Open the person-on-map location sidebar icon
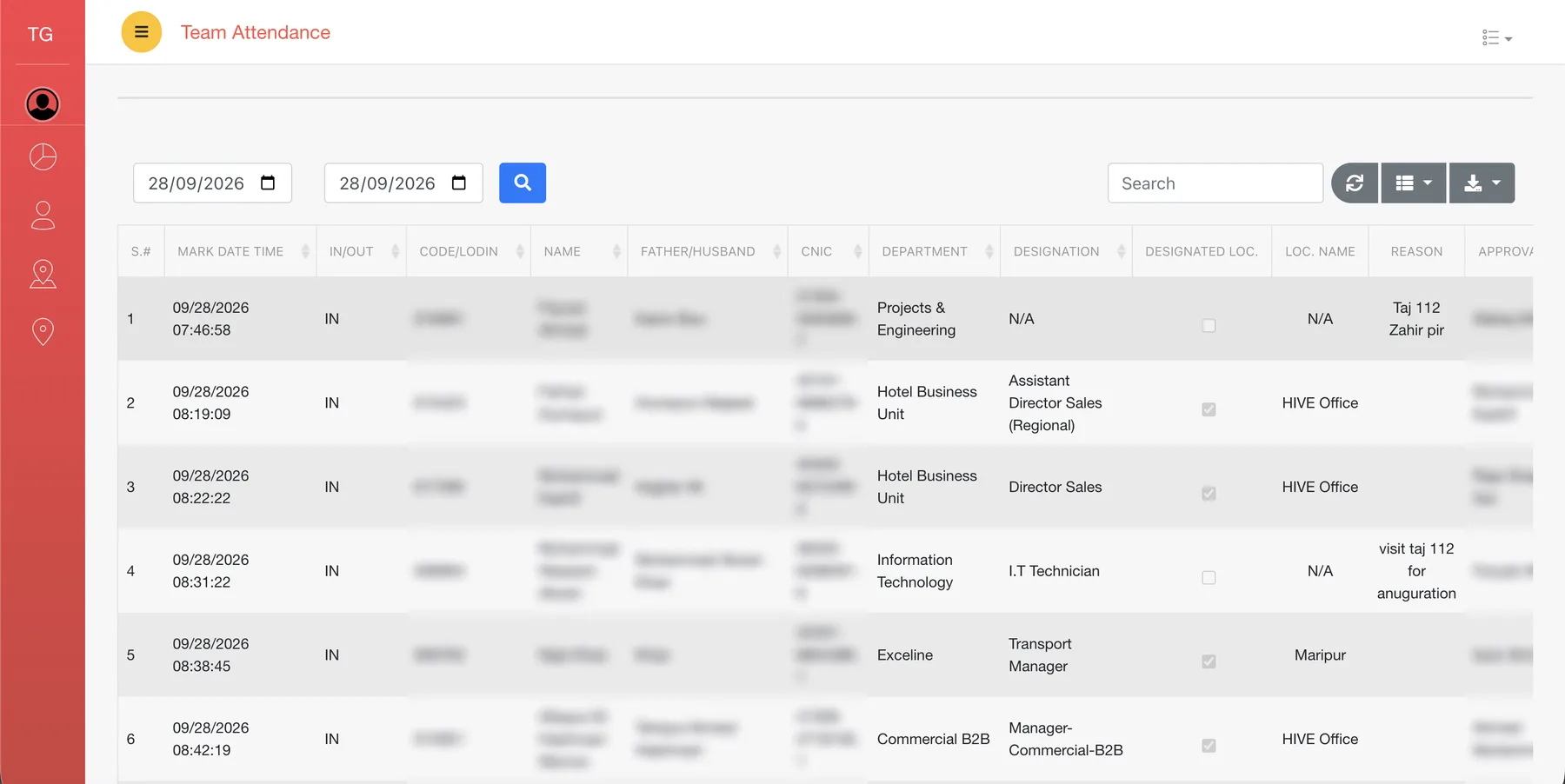This screenshot has width=1565, height=784. pos(43,274)
